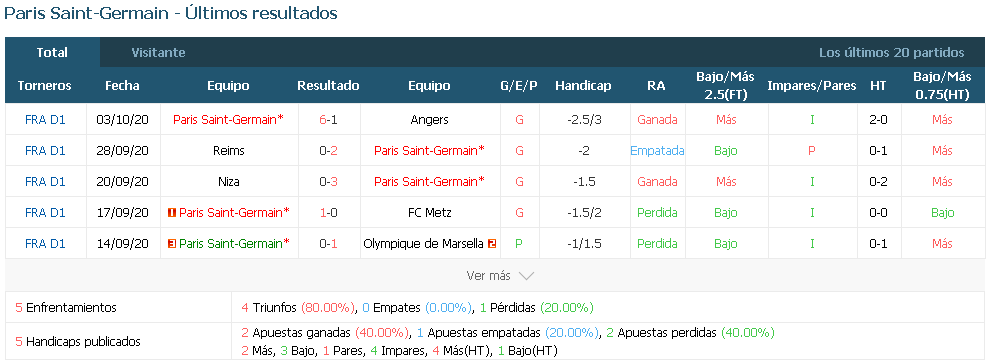Viewport: 992px width, 362px height.
Task: Click the 0-3 result against Niza
Action: (x=328, y=182)
